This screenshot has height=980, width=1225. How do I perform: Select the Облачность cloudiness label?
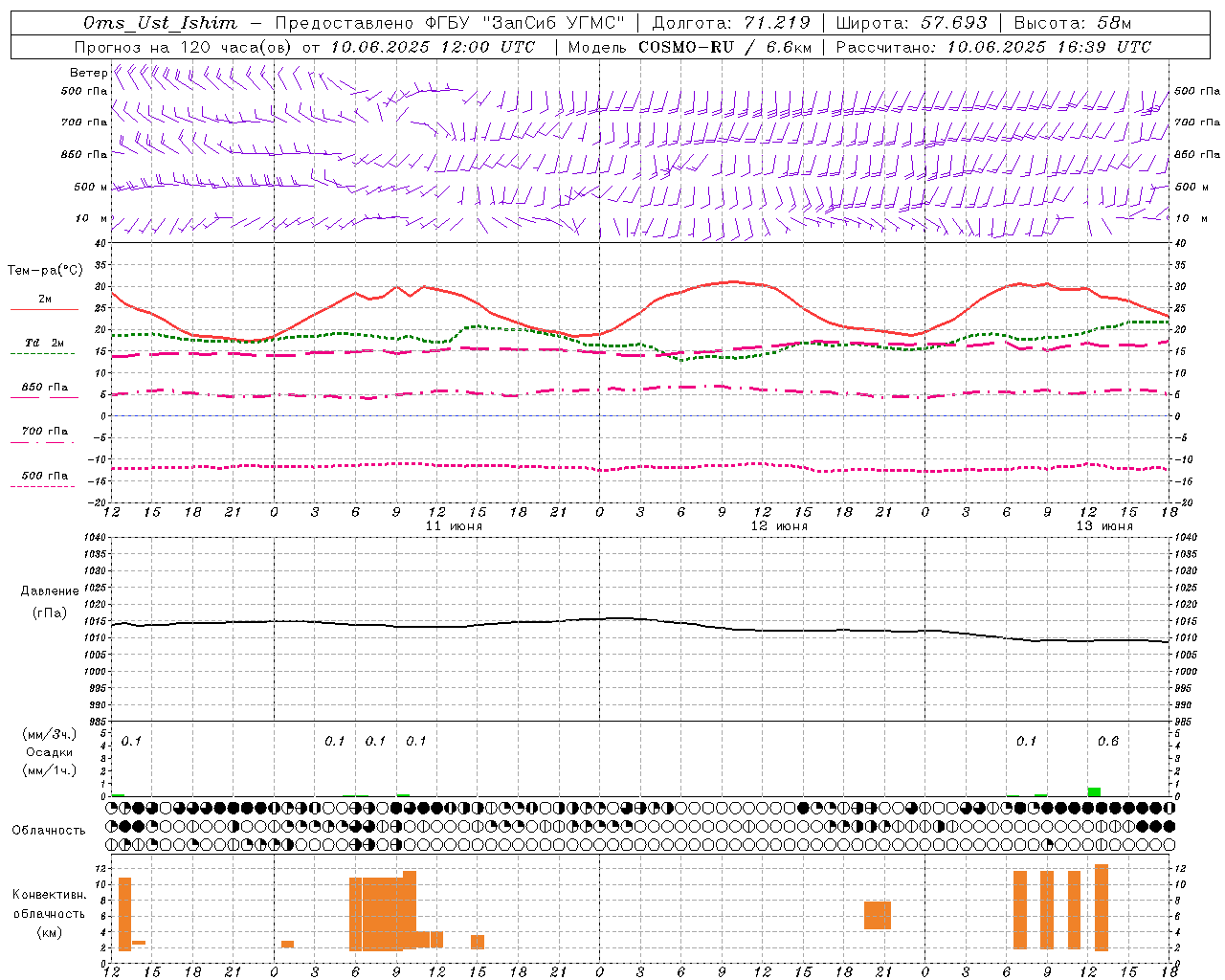pos(49,831)
